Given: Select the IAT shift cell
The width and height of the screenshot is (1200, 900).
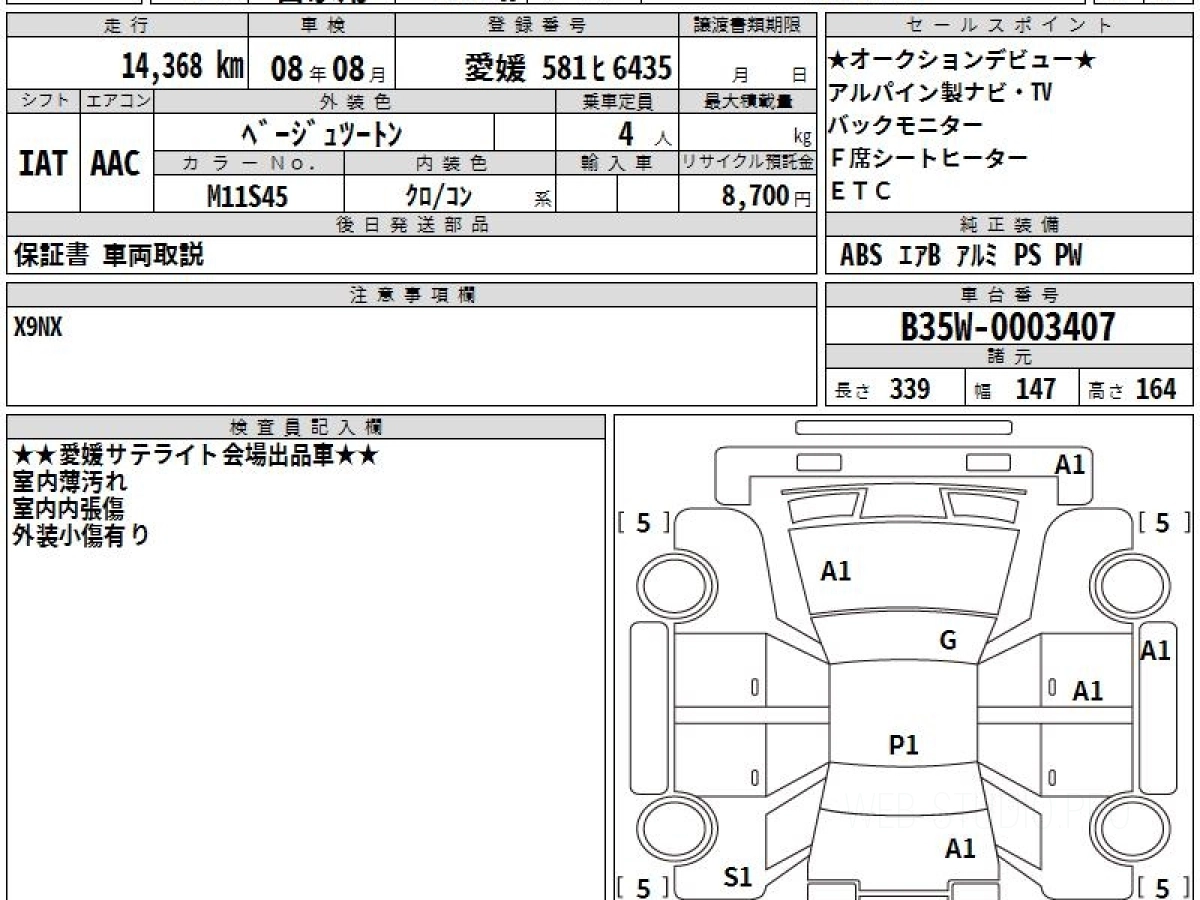Looking at the screenshot, I should click(x=43, y=164).
